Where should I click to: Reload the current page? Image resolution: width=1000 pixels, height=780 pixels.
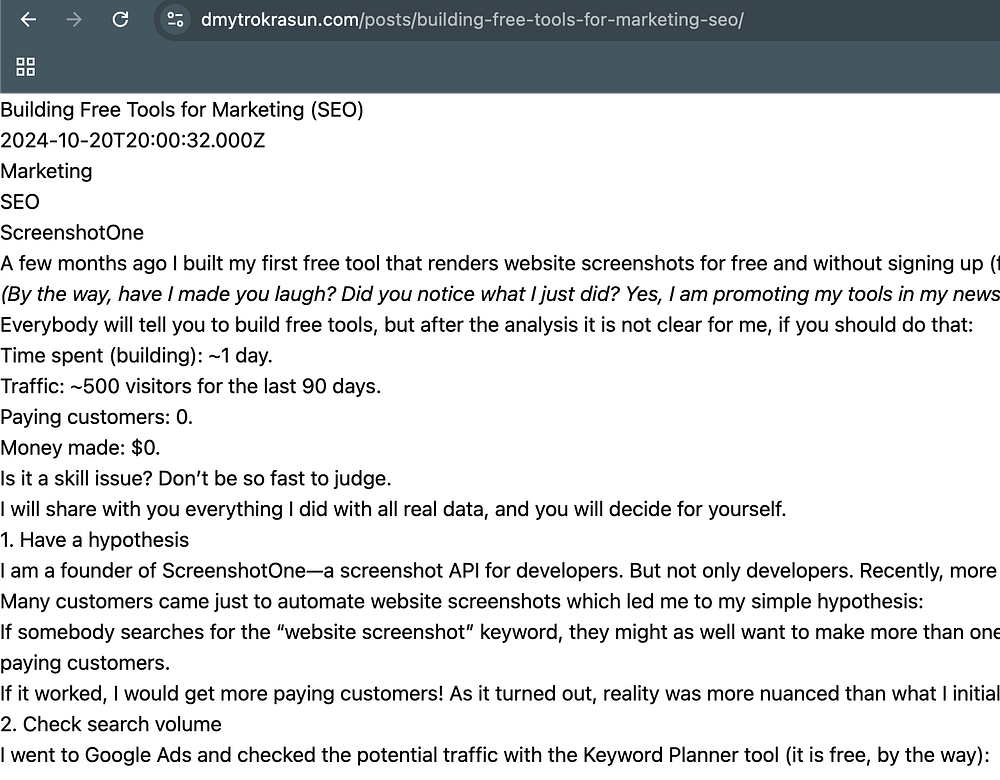click(x=120, y=20)
